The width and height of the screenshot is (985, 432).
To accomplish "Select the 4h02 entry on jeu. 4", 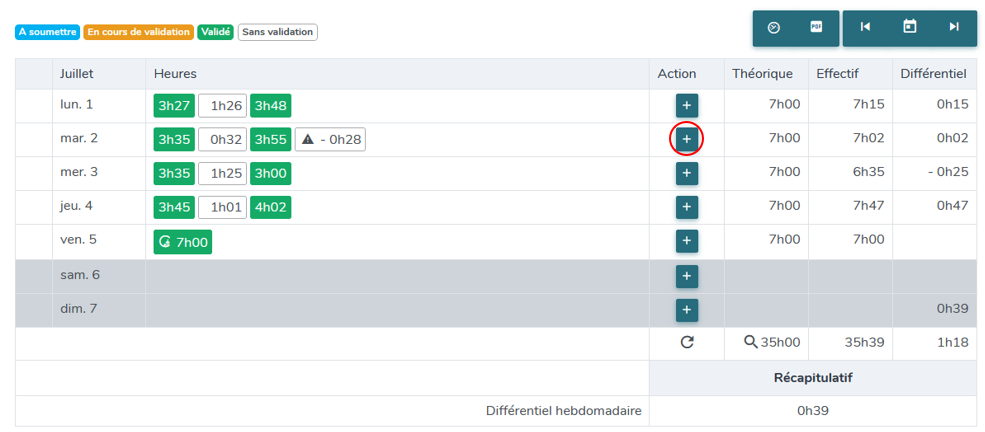I will pos(271,208).
